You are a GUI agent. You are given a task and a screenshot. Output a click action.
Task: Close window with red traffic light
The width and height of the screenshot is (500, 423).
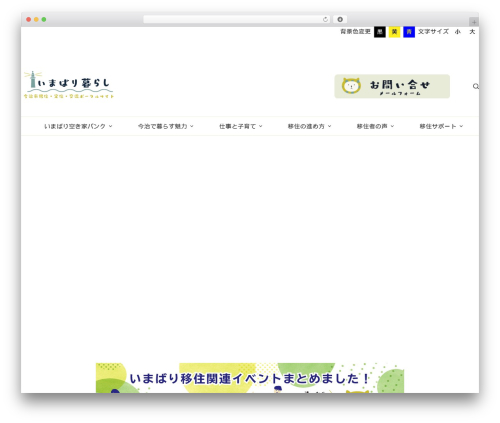click(29, 19)
